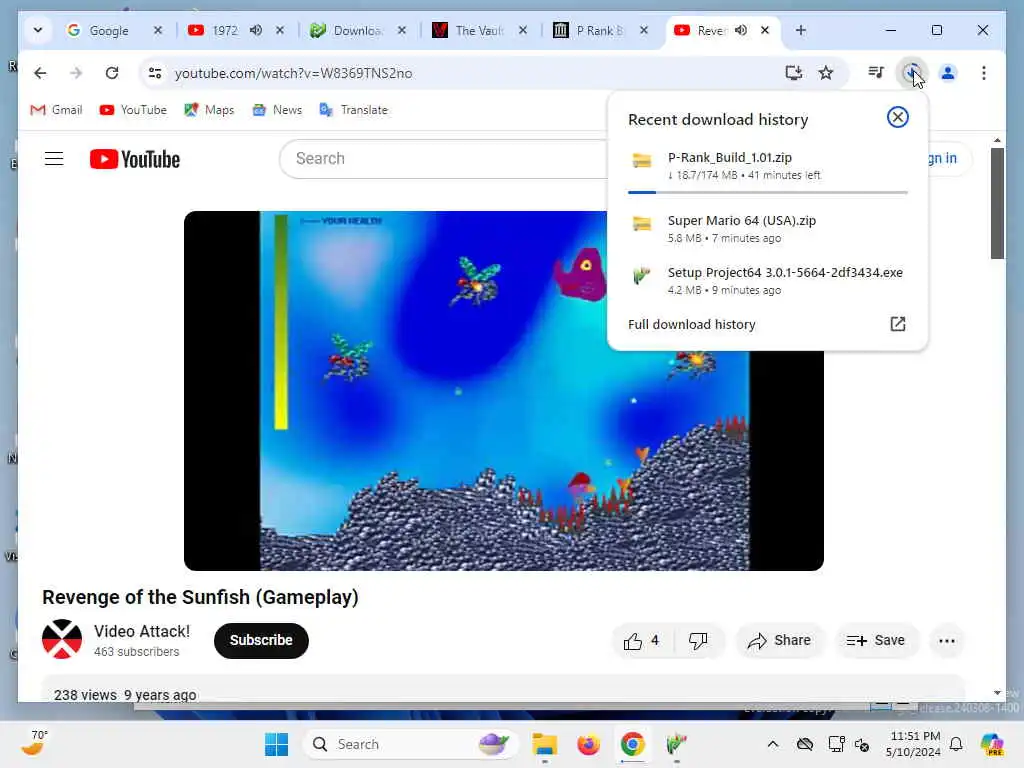Switch to The Vault tab
The height and width of the screenshot is (768, 1024).
[x=479, y=31]
